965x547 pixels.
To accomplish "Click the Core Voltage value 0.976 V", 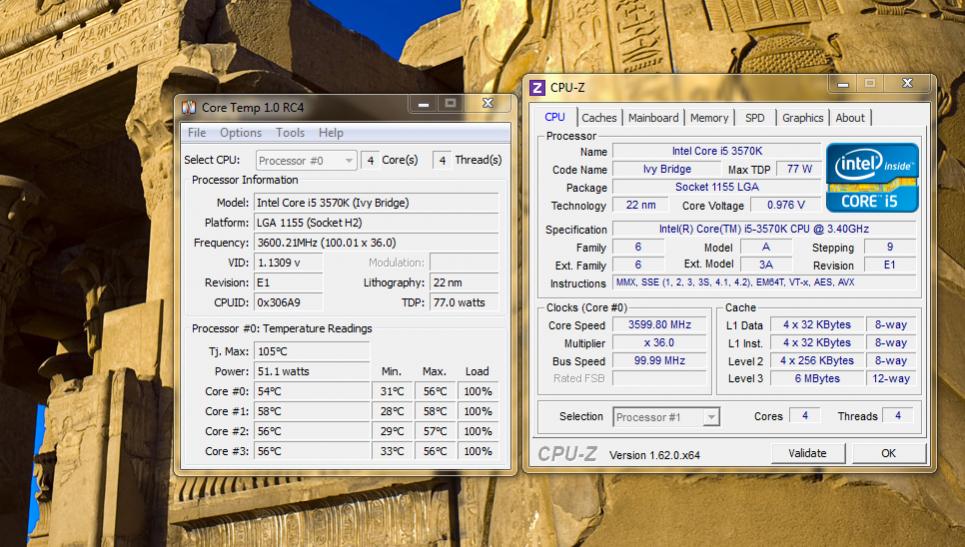I will (786, 205).
